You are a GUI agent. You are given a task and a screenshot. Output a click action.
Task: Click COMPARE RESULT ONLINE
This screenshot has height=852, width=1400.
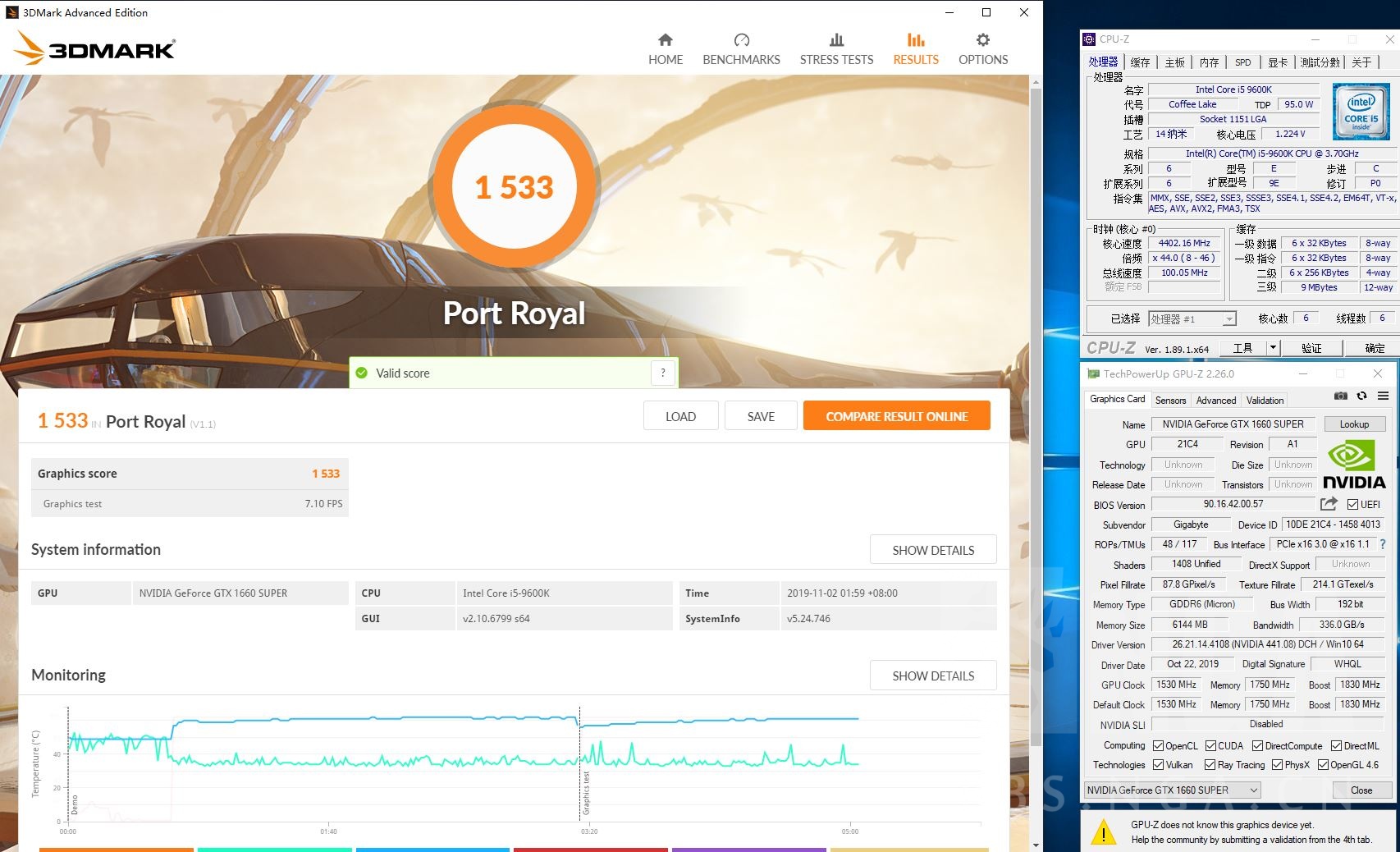(x=896, y=416)
